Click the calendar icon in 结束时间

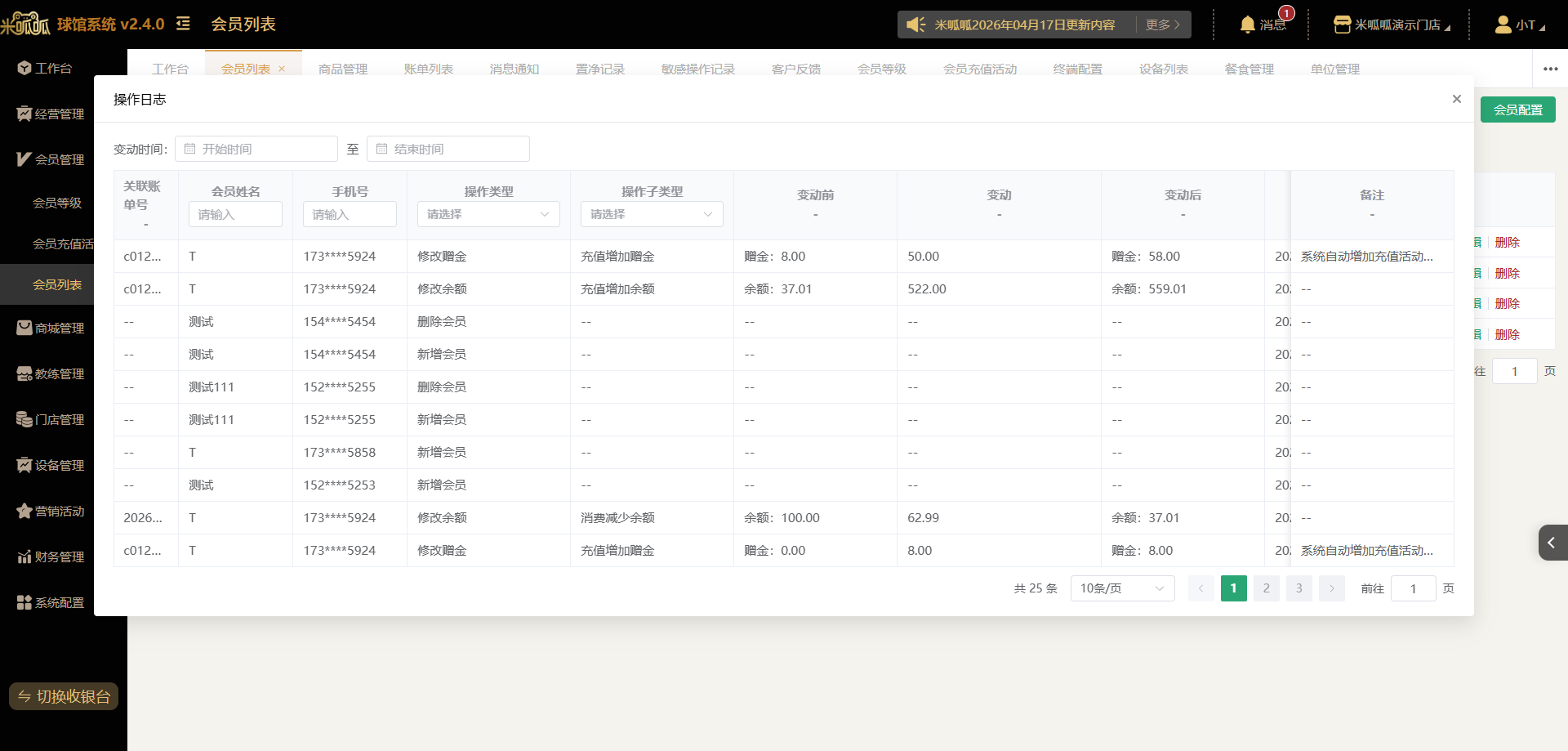tap(381, 149)
